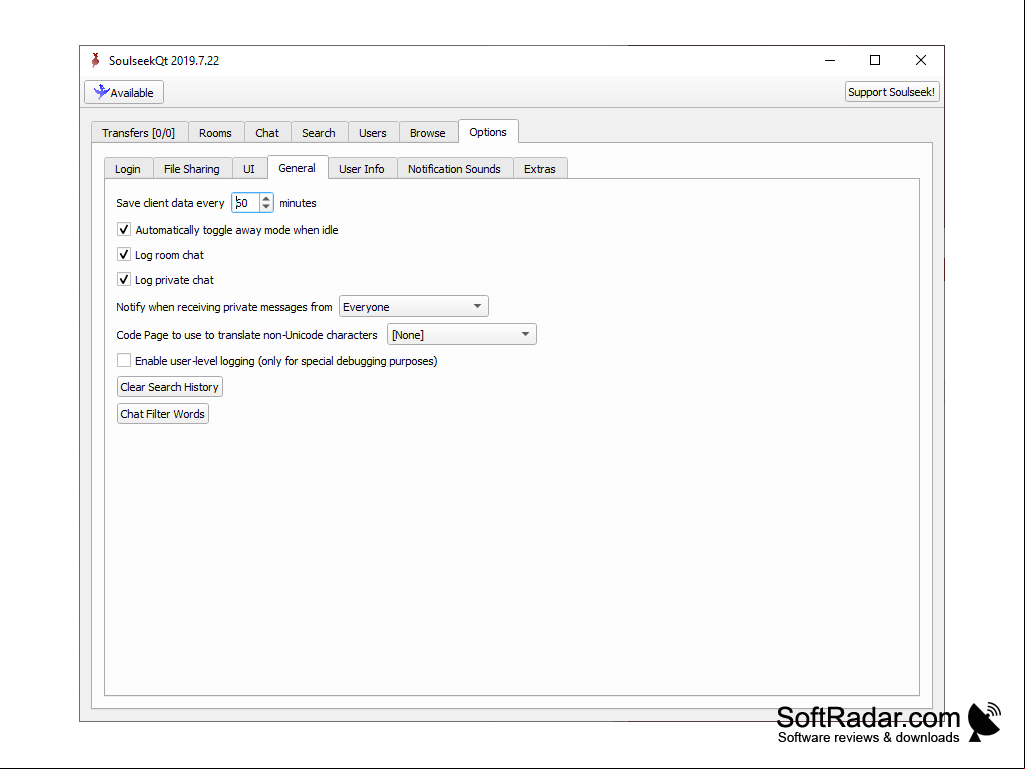
Task: Minimize the SoulseekQt window
Action: (x=830, y=60)
